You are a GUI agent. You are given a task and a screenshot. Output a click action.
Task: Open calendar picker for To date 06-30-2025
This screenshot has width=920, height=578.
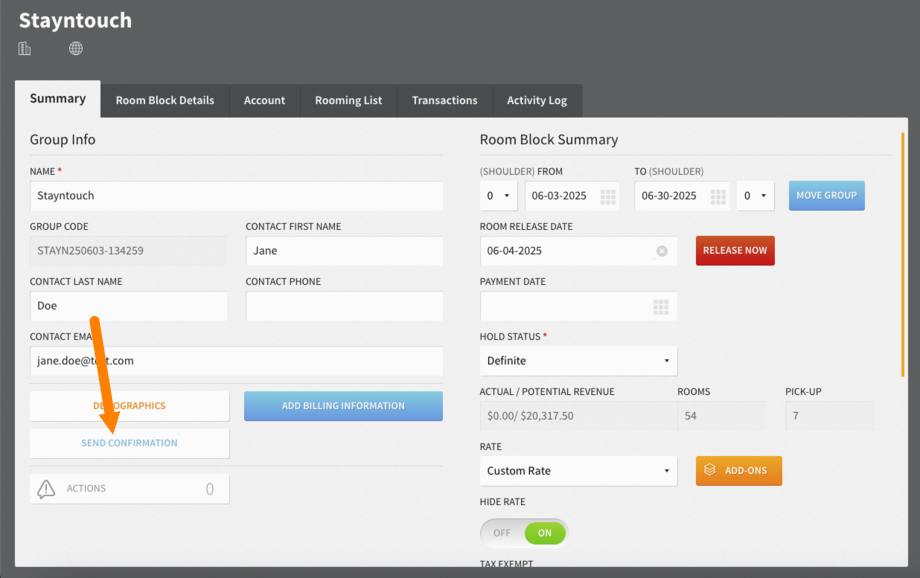718,197
